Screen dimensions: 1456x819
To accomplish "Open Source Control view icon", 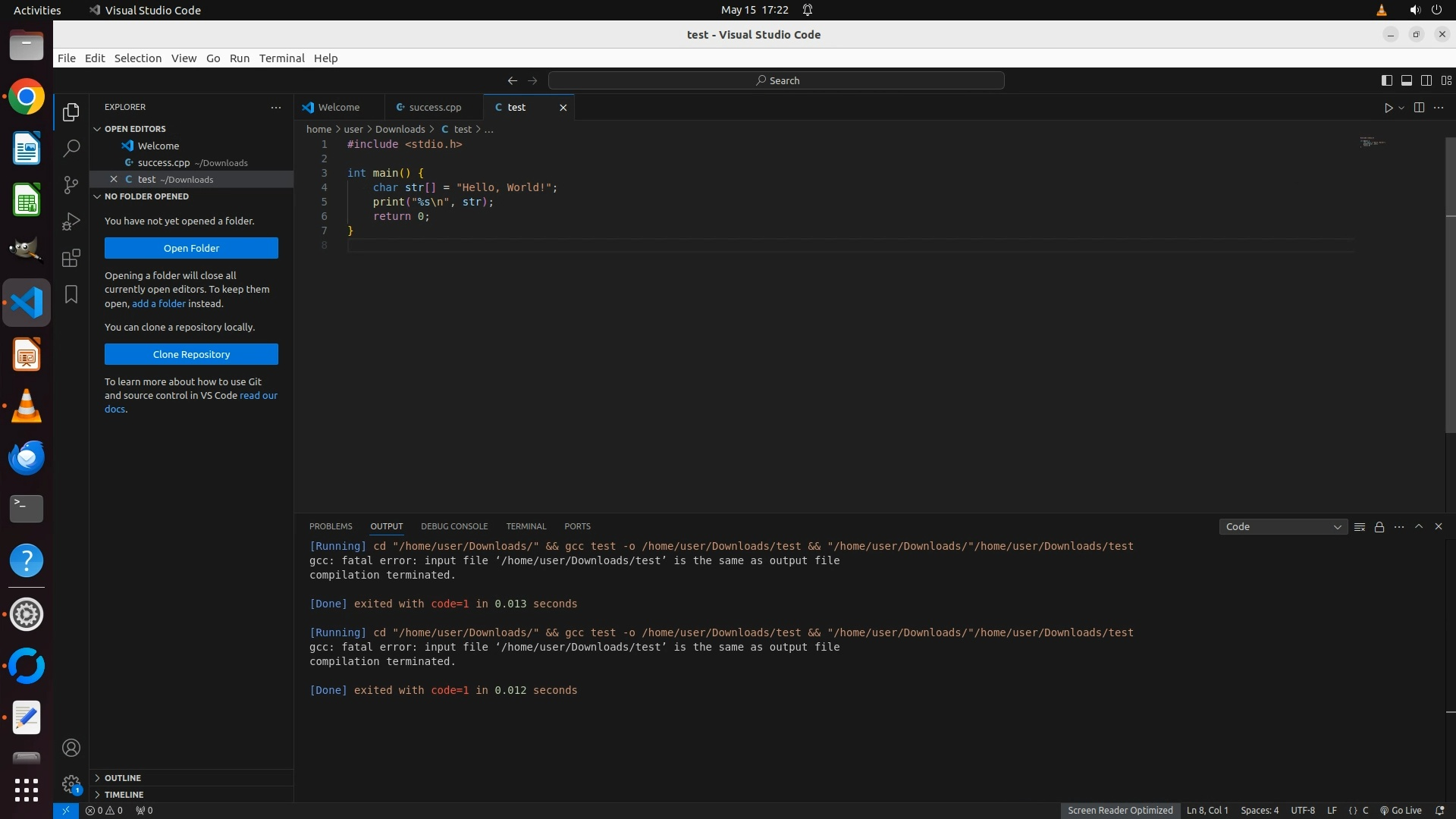I will tap(71, 185).
